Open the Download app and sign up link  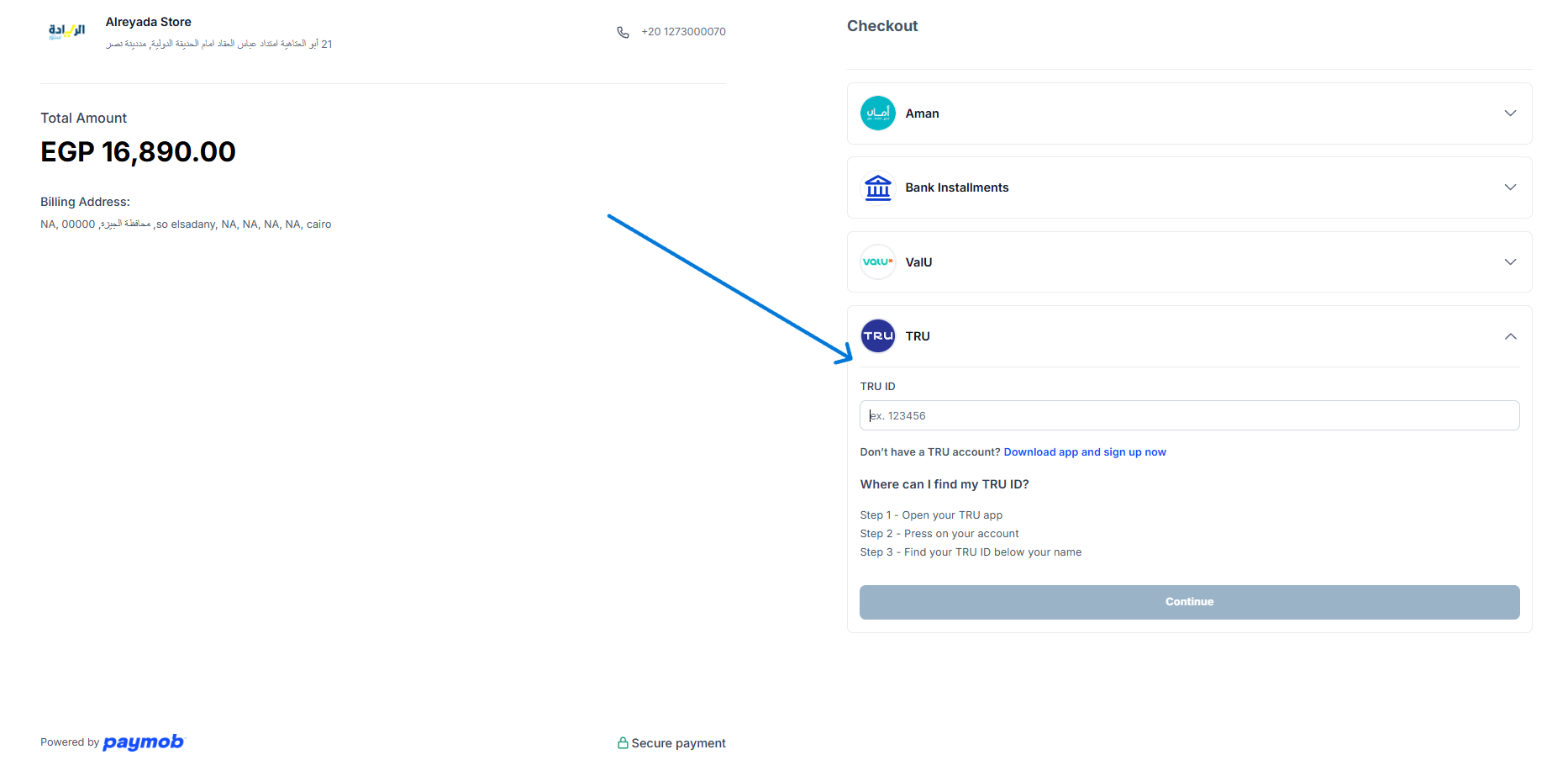tap(1084, 452)
